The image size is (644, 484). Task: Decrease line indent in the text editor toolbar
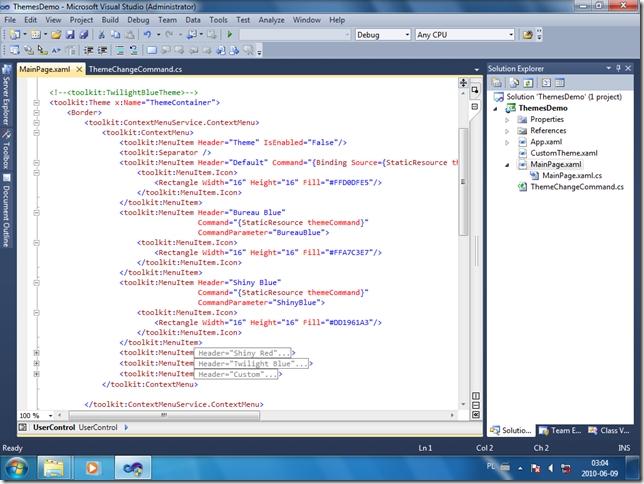click(x=88, y=50)
